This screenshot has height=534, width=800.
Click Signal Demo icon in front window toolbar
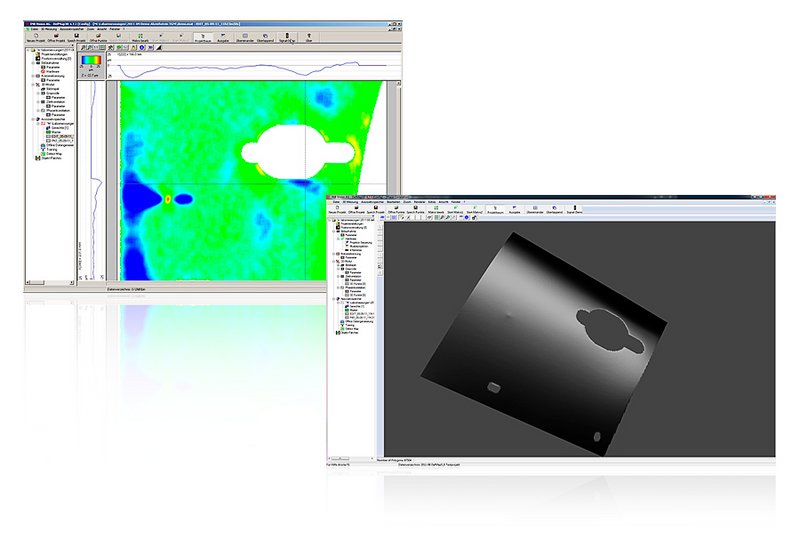[575, 208]
